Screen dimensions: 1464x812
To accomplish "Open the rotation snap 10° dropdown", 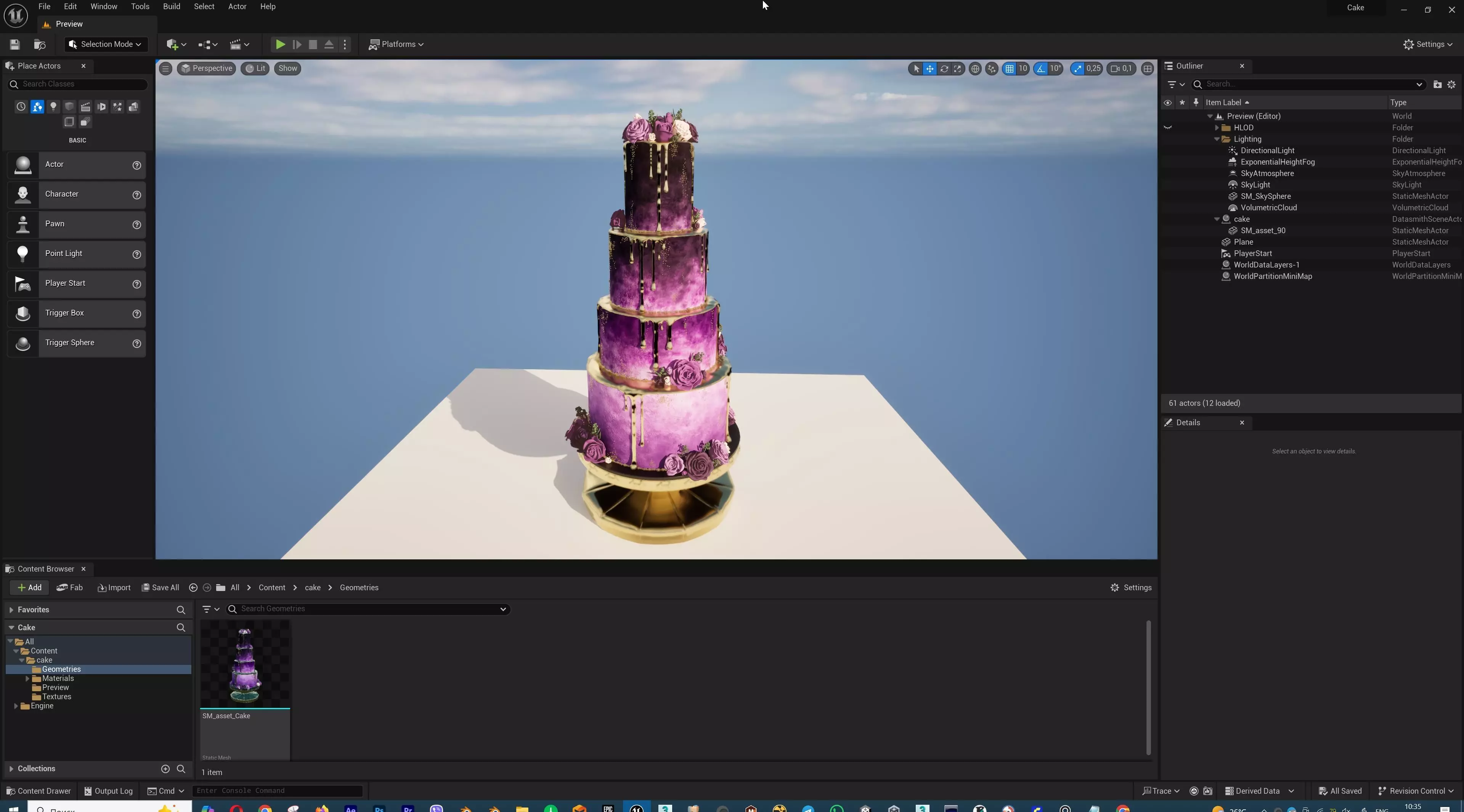I will (1055, 69).
